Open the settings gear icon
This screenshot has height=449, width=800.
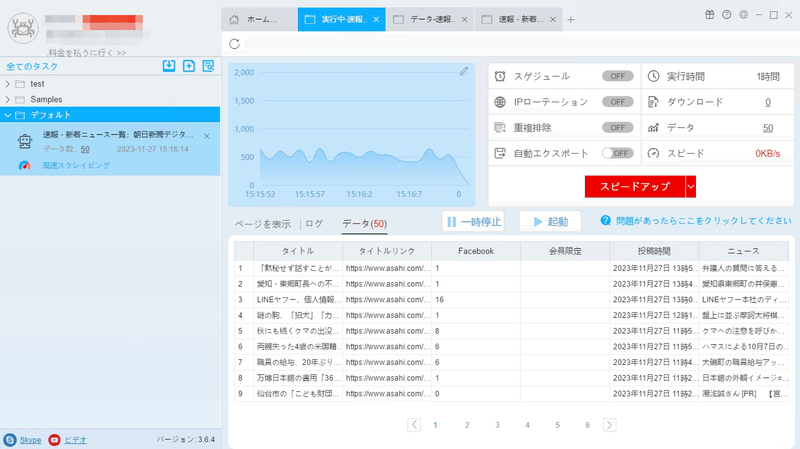[743, 15]
